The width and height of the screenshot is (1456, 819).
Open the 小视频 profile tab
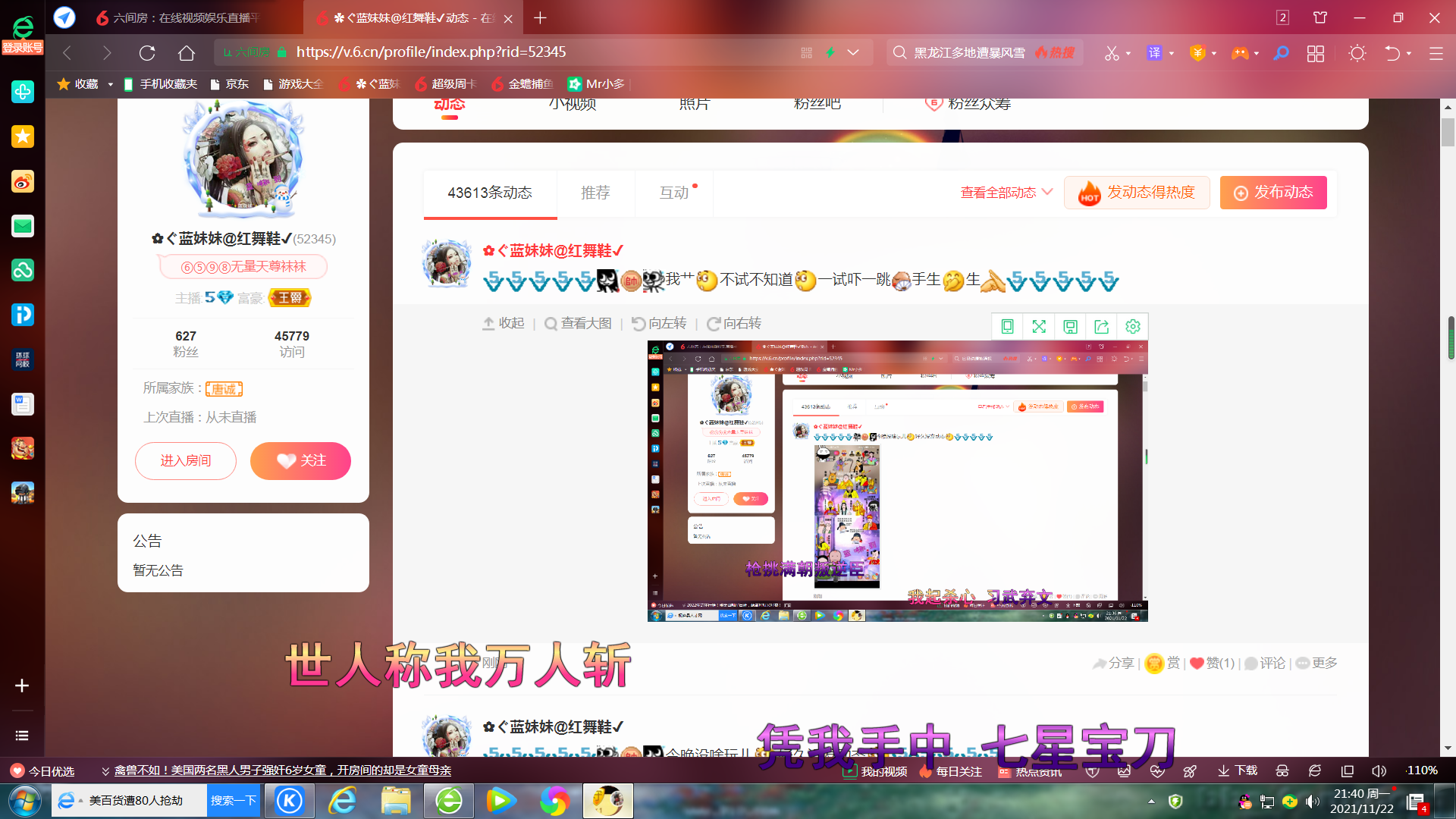[x=573, y=104]
